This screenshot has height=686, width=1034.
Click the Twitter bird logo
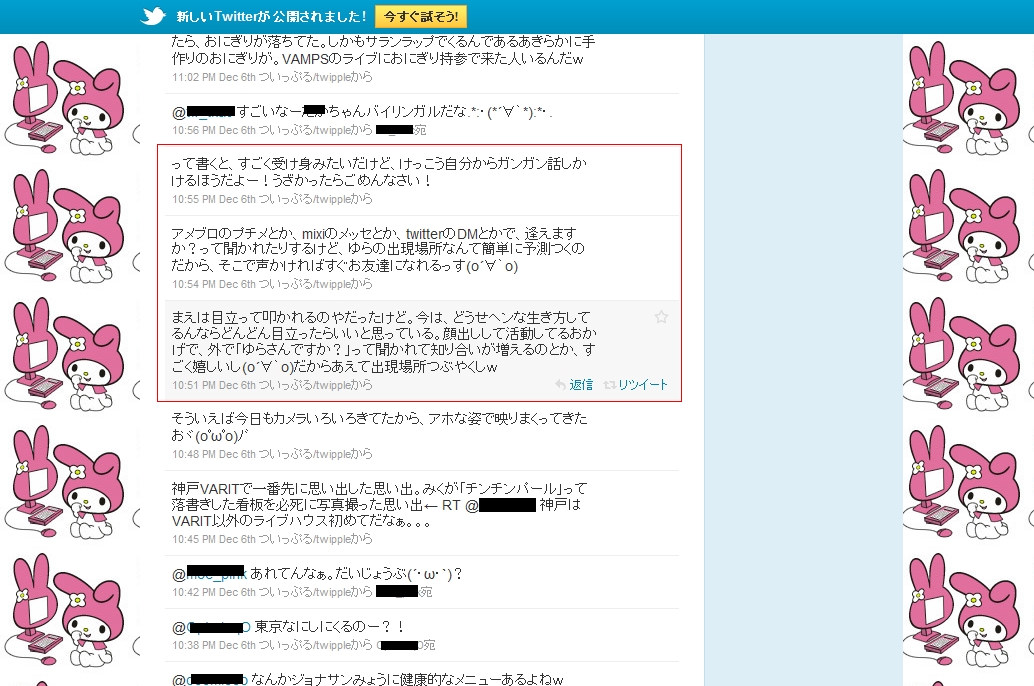152,16
